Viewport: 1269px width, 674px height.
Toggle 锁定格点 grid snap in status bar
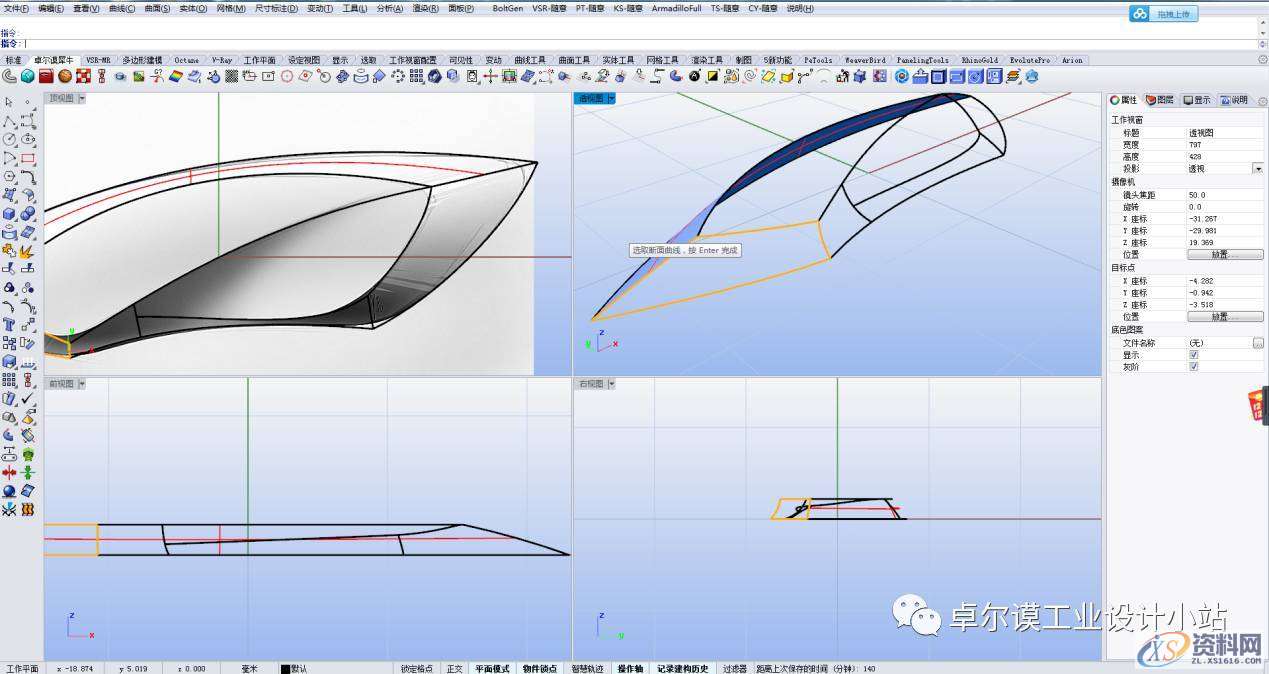click(x=417, y=668)
